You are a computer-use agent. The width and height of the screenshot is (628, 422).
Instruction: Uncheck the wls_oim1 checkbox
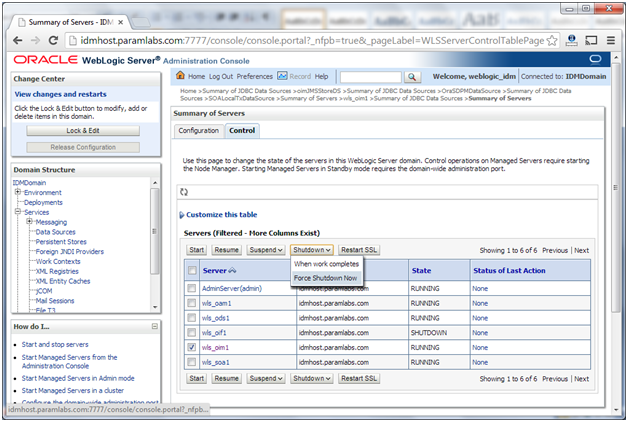[192, 348]
